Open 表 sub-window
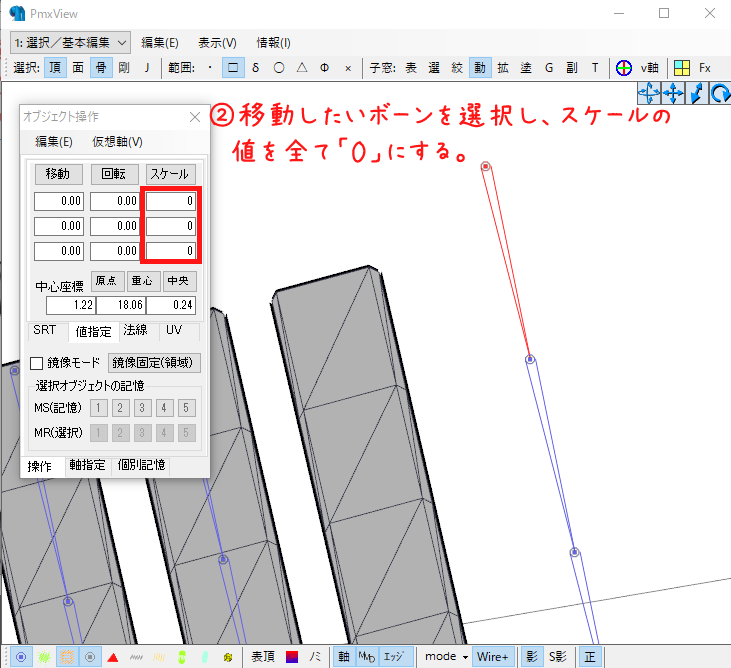Image resolution: width=731 pixels, height=668 pixels. click(411, 68)
